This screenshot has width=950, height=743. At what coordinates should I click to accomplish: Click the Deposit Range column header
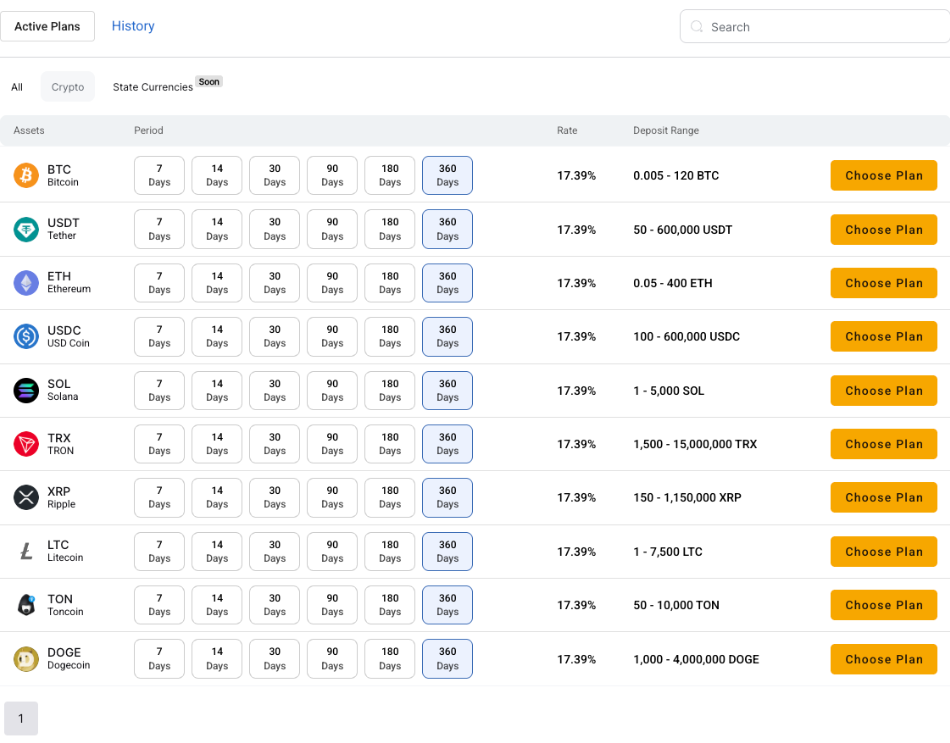(666, 130)
